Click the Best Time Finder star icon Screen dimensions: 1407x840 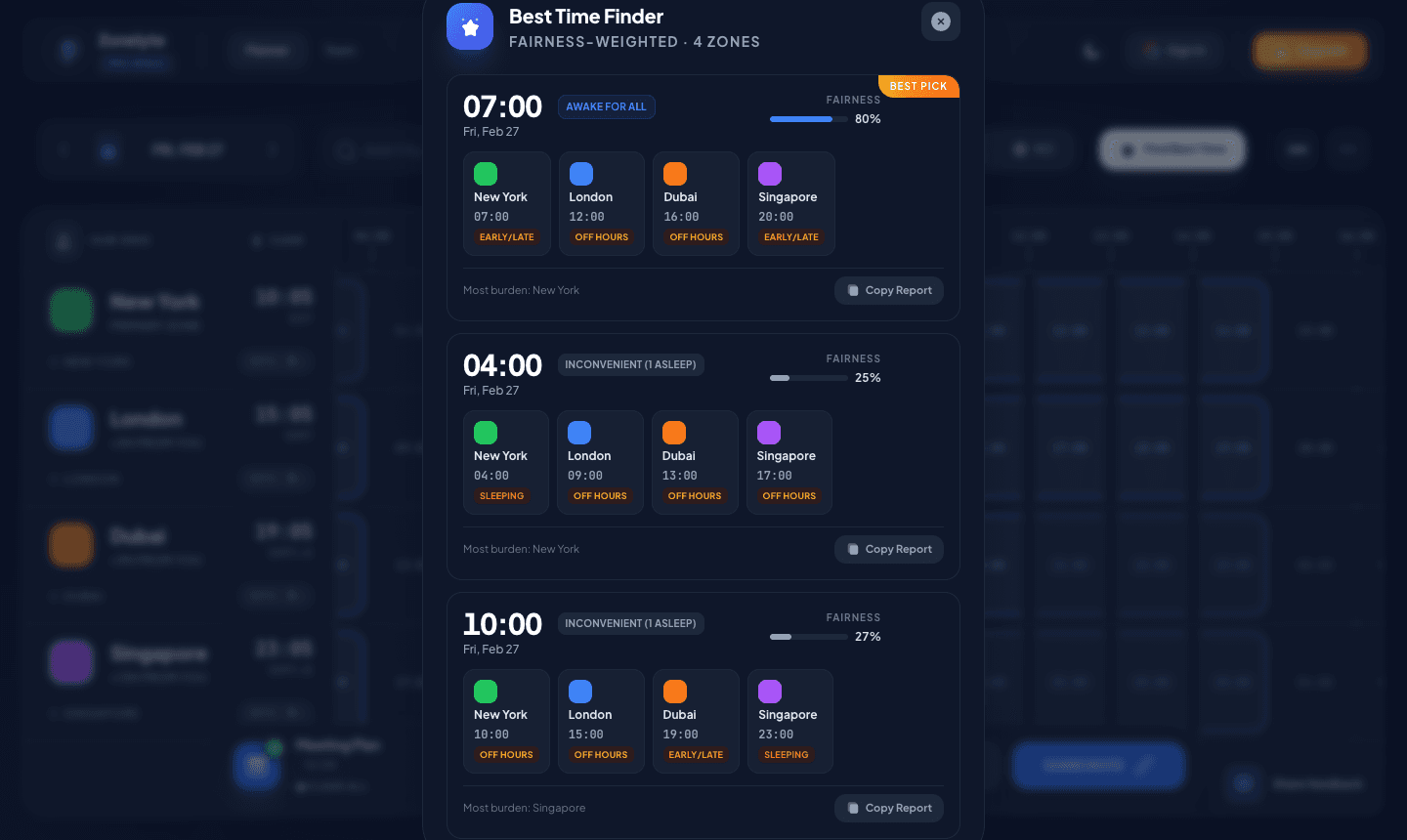470,26
